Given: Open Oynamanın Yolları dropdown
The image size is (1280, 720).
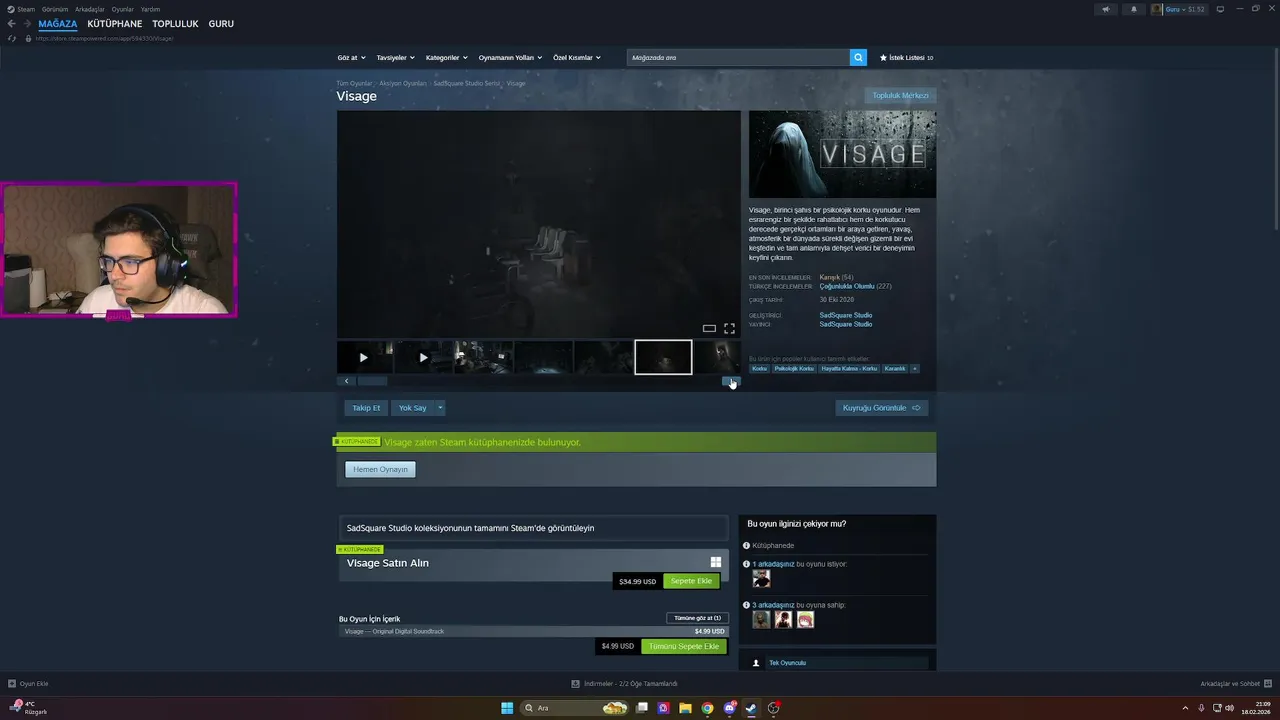Looking at the screenshot, I should point(510,58).
